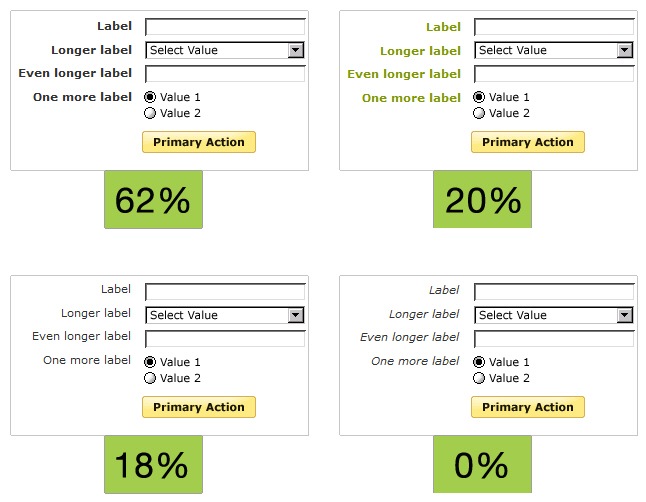Focus the green Even longer label field
This screenshot has width=646, height=502.
coord(554,74)
